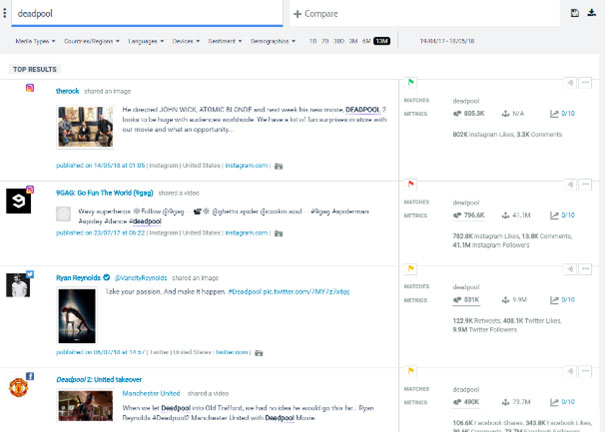Toggle the green sentiment flag on therock post
Image resolution: width=605 pixels, height=432 pixels.
(411, 82)
